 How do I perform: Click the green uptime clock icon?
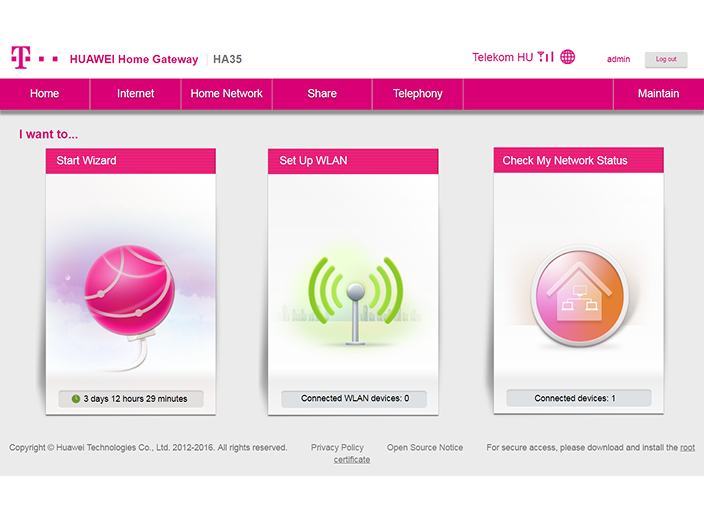click(x=75, y=399)
